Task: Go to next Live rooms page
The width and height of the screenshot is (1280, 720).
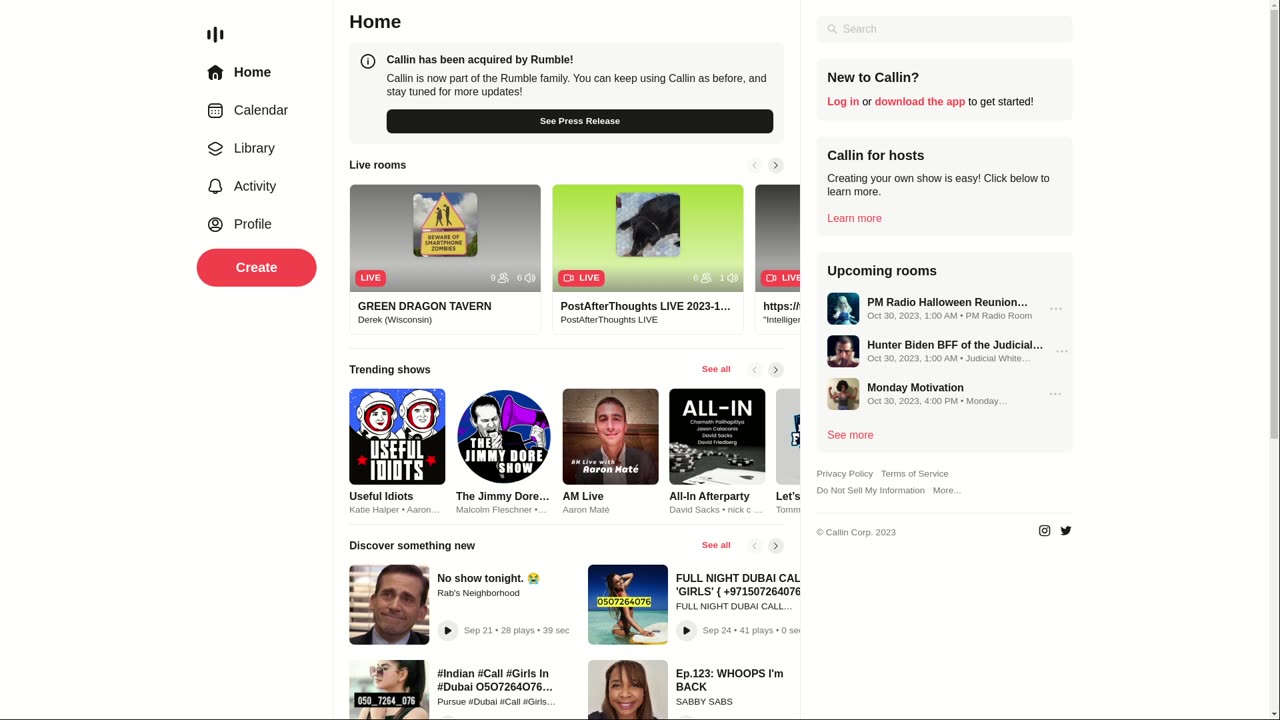Action: click(x=776, y=165)
